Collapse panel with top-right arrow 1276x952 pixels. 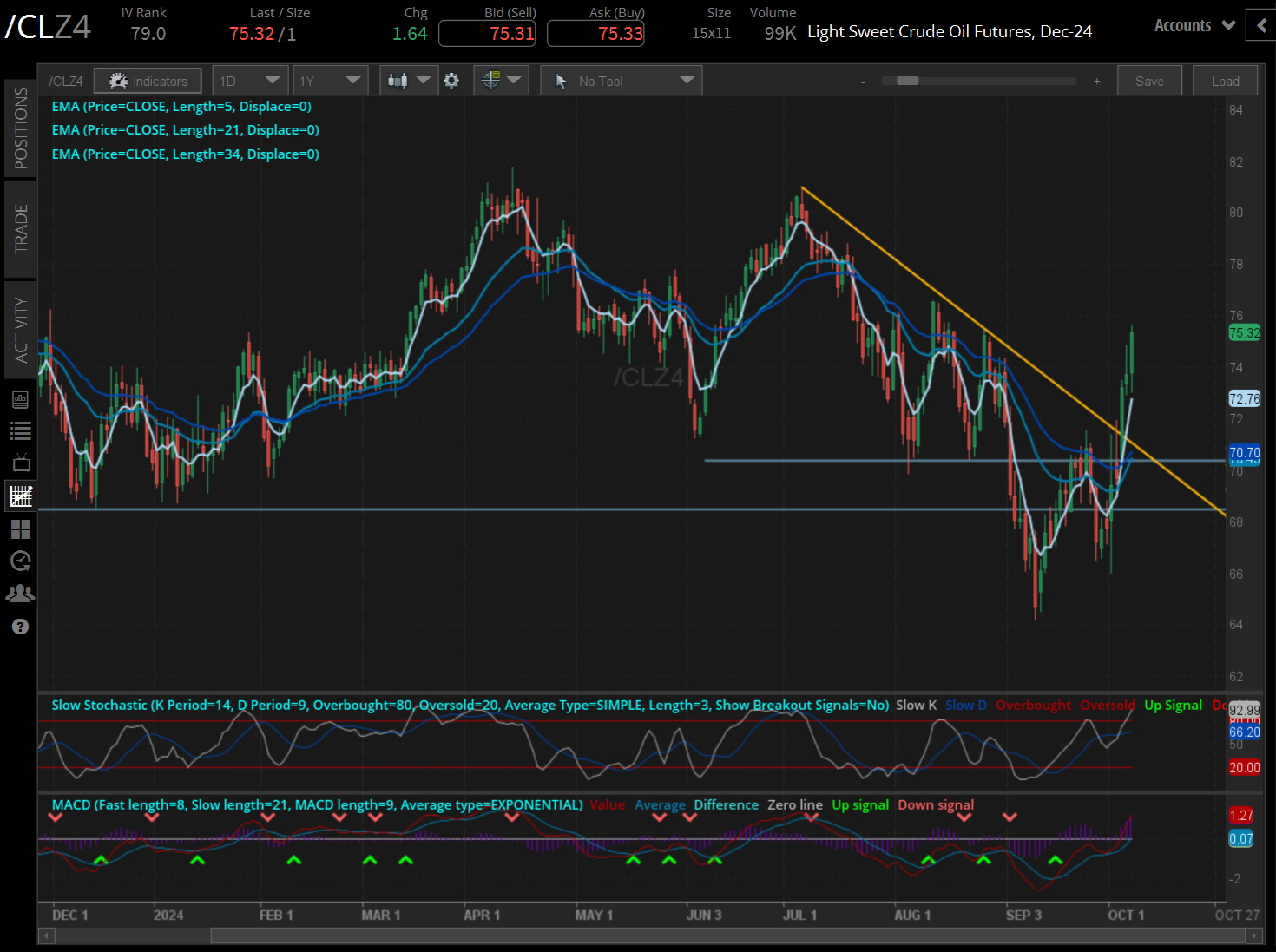[x=1260, y=25]
